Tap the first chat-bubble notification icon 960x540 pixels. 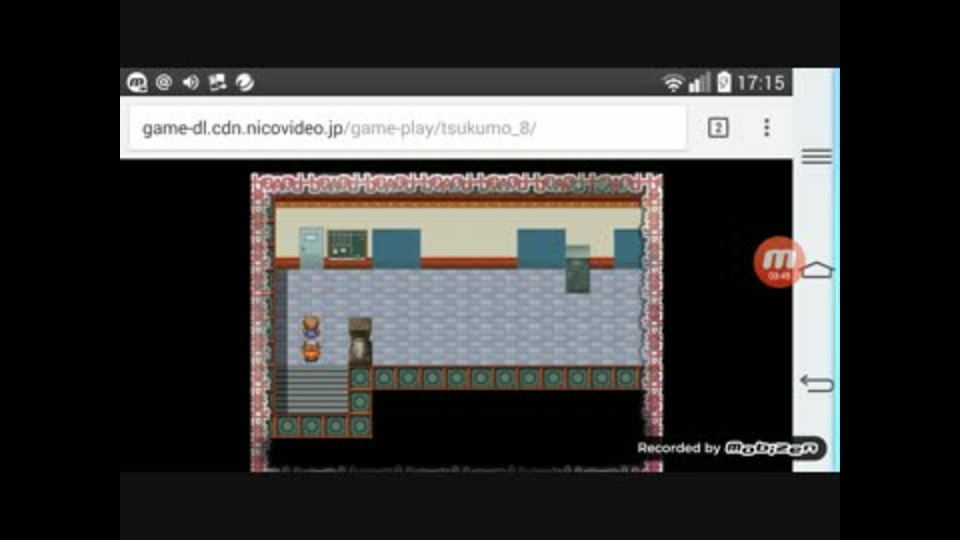tap(137, 83)
